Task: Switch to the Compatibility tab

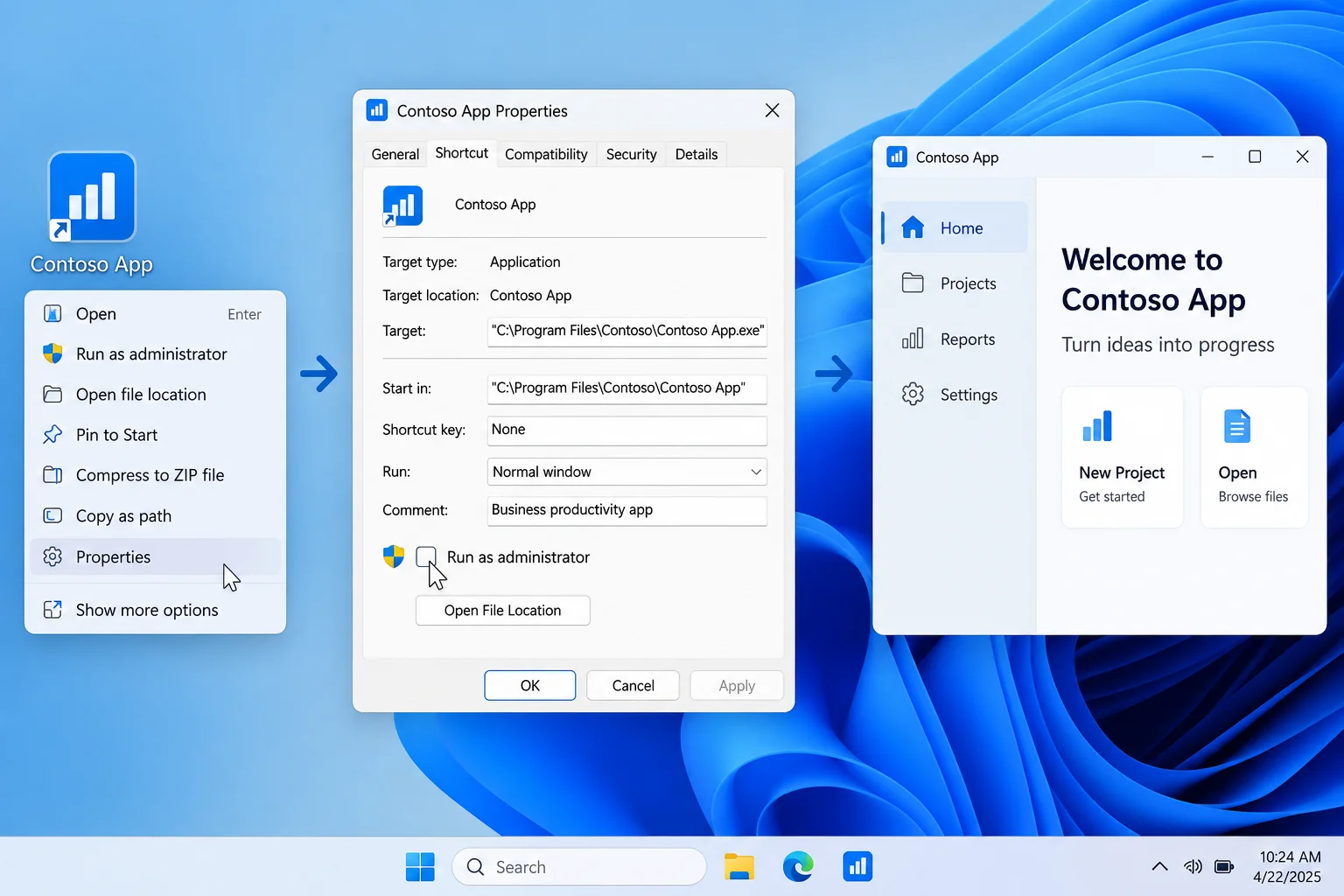Action: click(546, 154)
